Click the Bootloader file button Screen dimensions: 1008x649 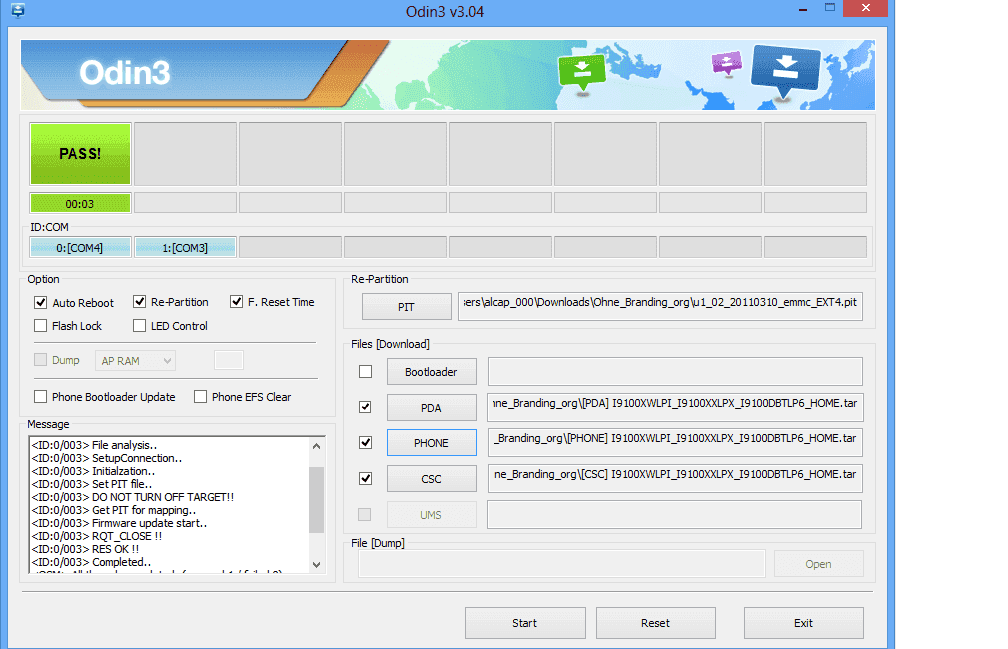coord(431,371)
